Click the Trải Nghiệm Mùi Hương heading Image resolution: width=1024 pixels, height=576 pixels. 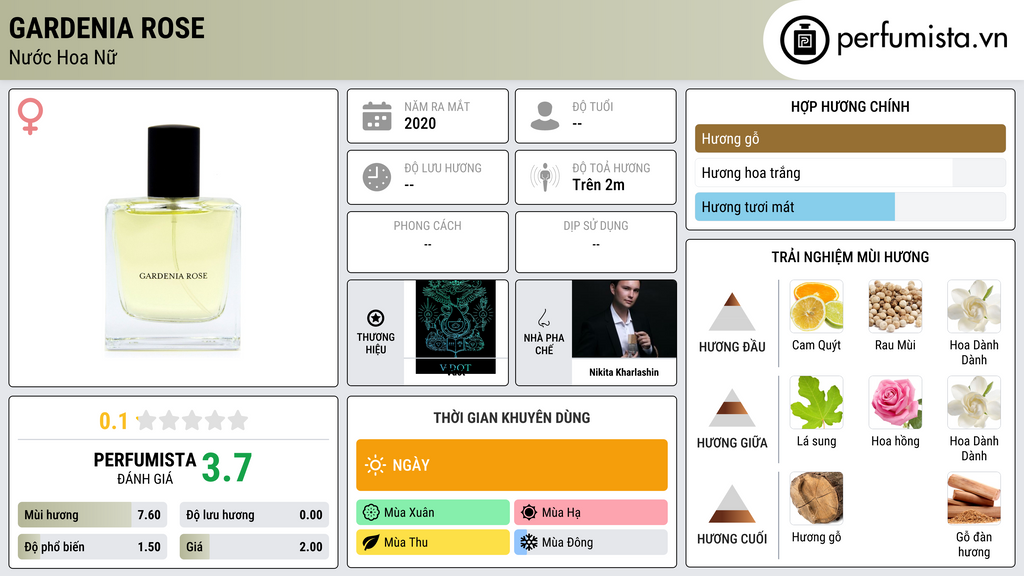pyautogui.click(x=850, y=257)
